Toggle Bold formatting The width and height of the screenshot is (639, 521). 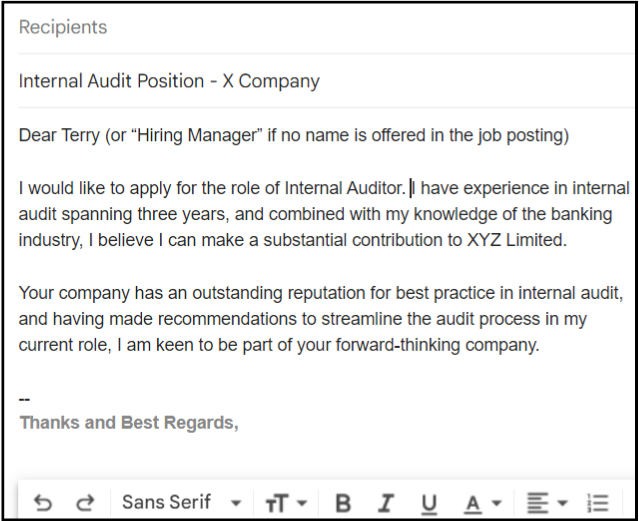343,503
